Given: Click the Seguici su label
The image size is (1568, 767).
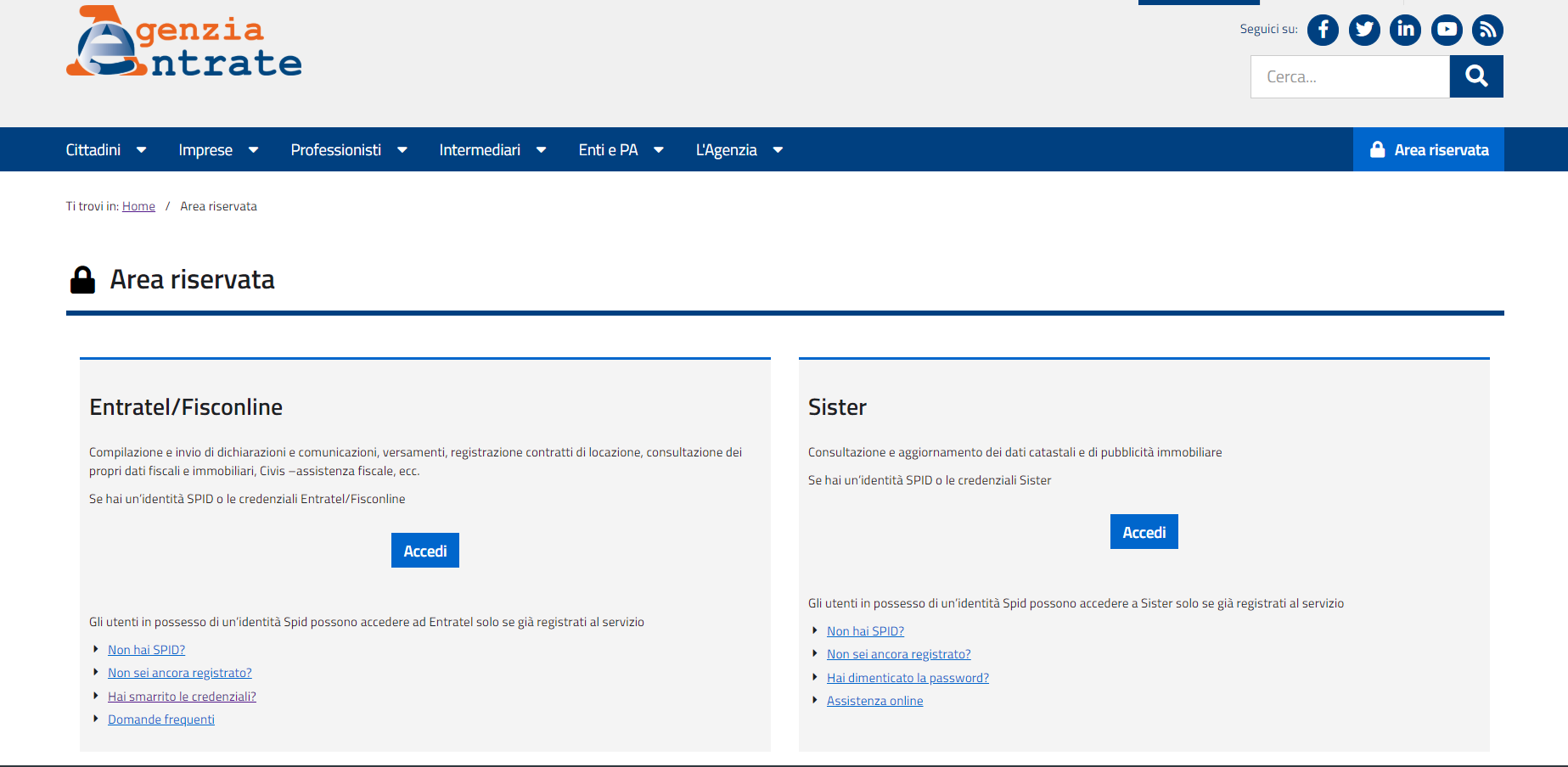Looking at the screenshot, I should (1268, 29).
